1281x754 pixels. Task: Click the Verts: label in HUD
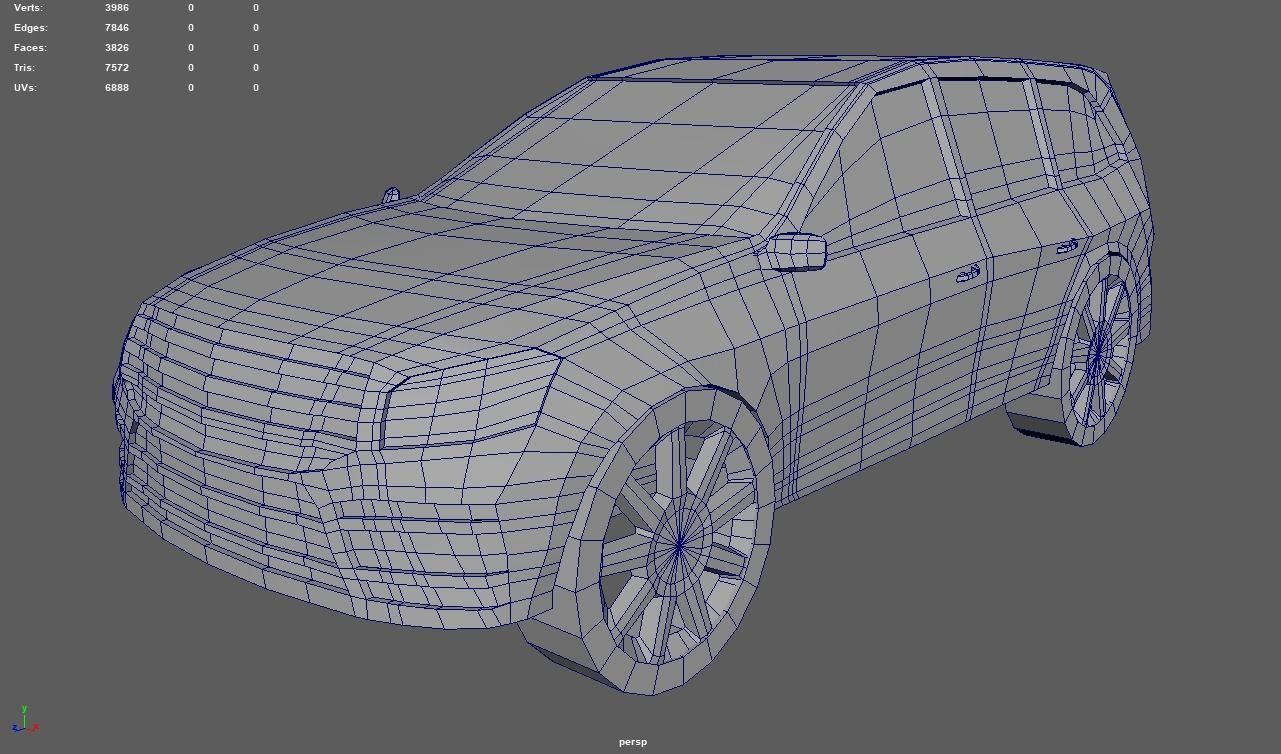[x=29, y=7]
